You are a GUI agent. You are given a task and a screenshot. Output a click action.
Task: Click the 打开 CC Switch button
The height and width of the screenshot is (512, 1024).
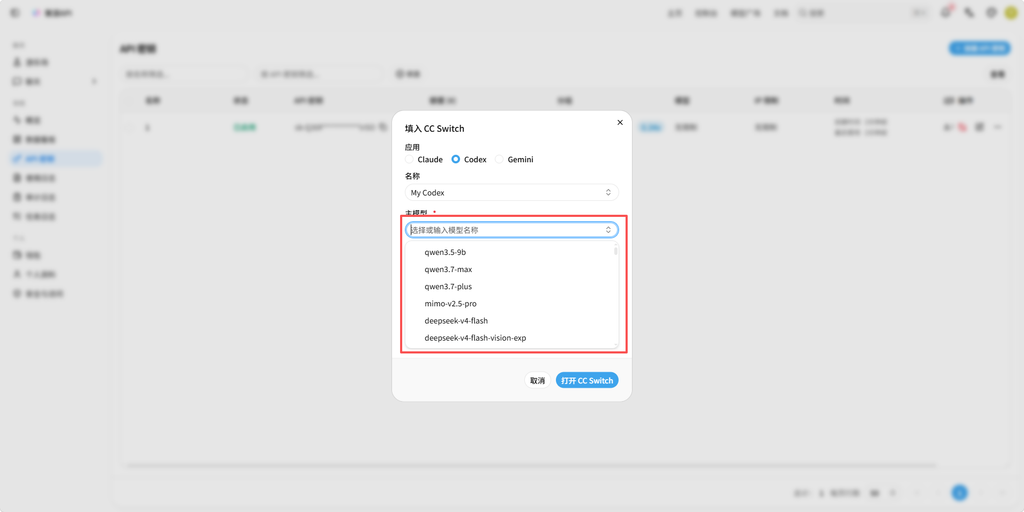pyautogui.click(x=587, y=381)
